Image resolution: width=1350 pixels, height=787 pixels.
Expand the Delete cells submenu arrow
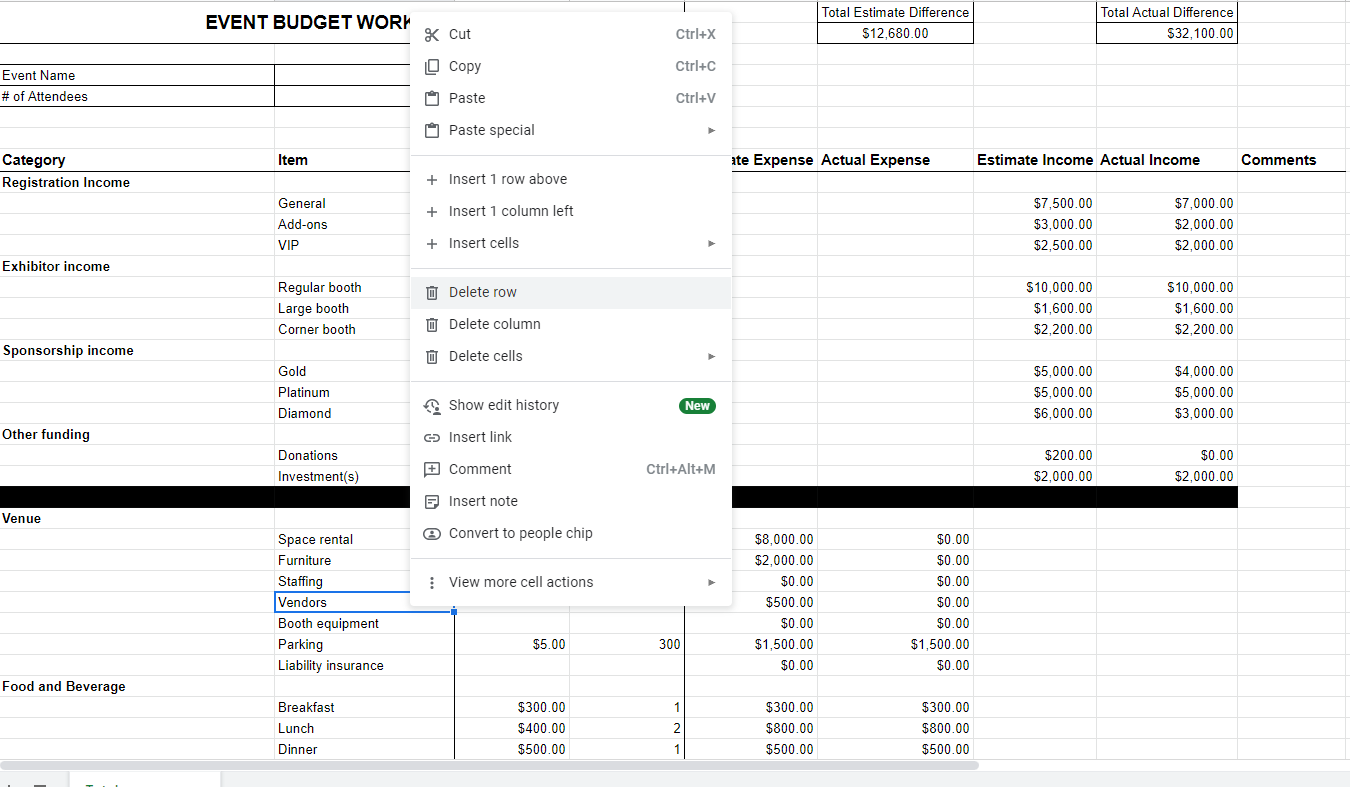coord(711,356)
